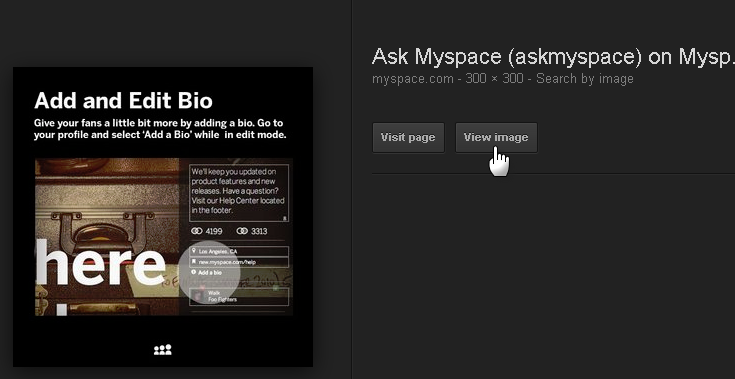Open the Visit page button
The width and height of the screenshot is (735, 379).
(x=408, y=137)
